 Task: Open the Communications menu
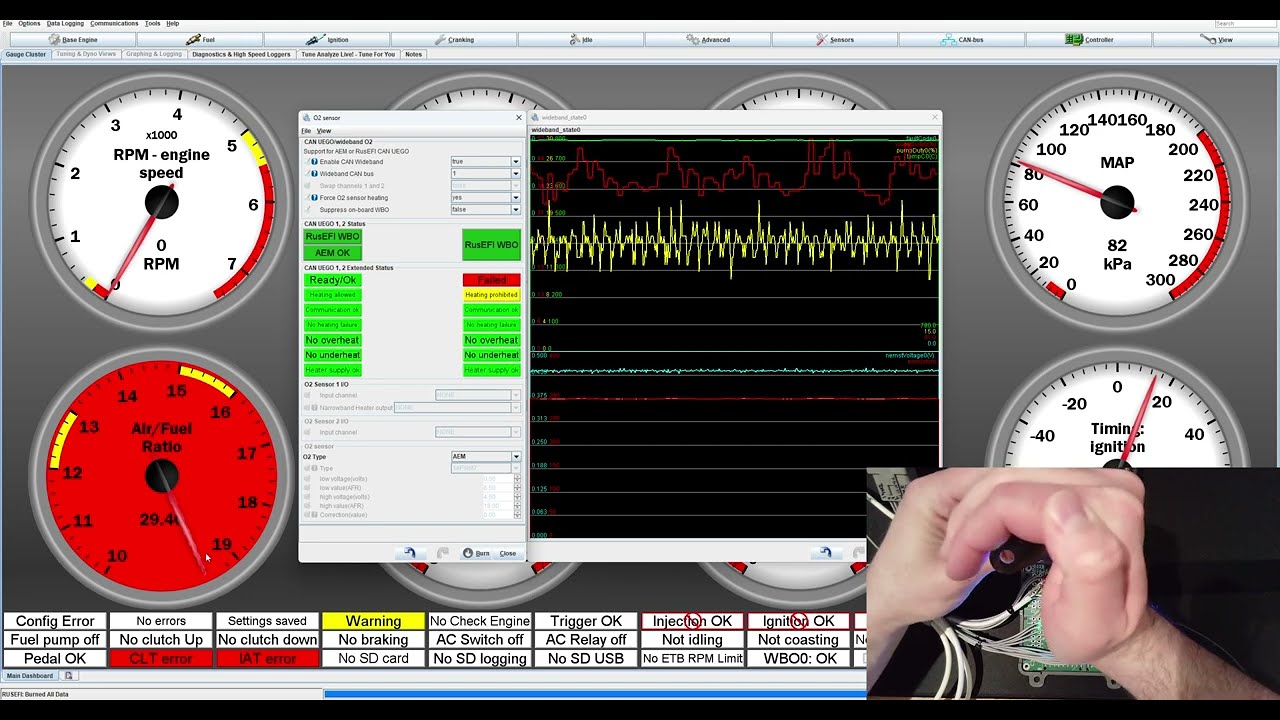click(x=114, y=23)
